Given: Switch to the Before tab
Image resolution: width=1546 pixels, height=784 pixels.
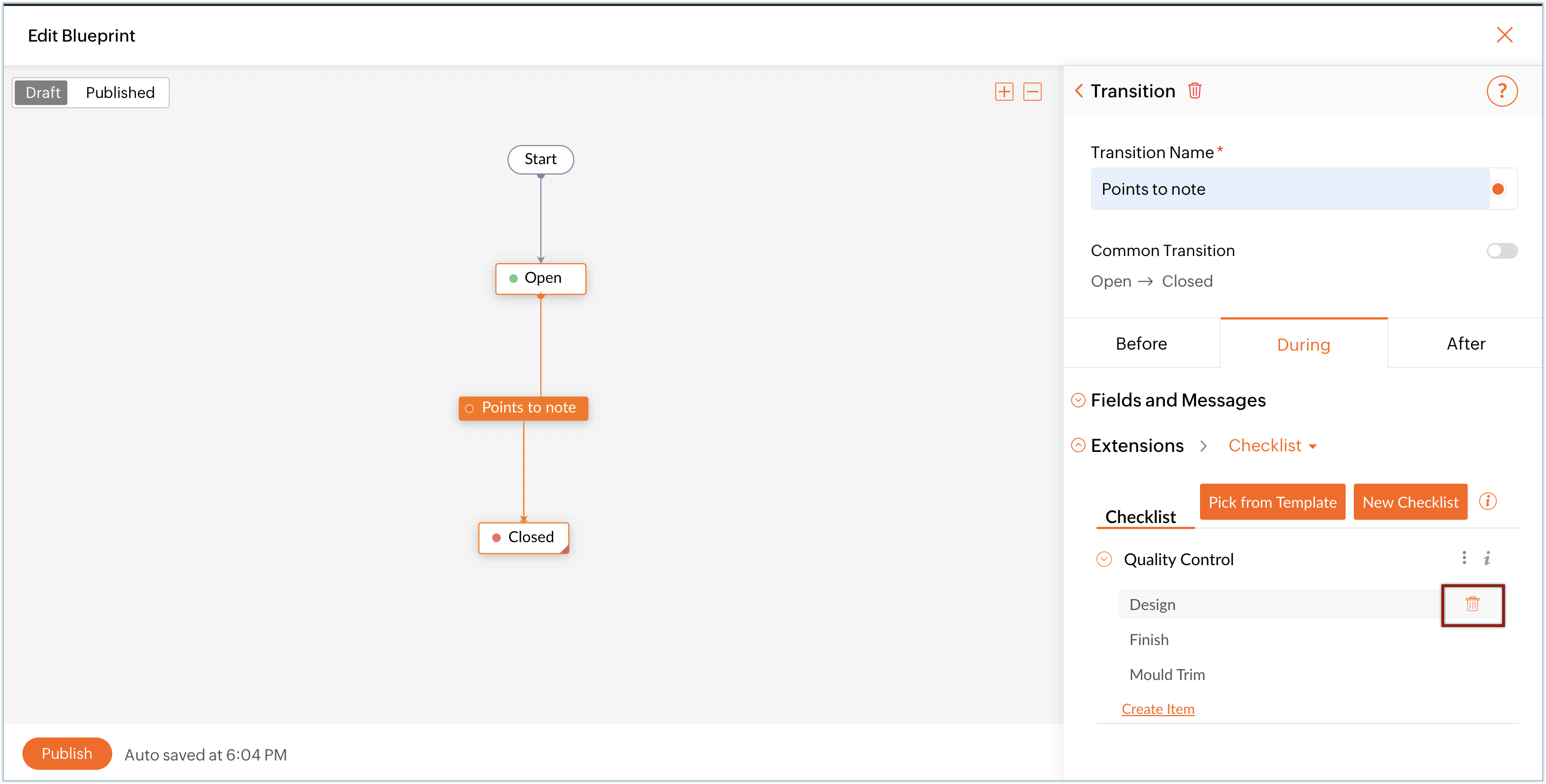Looking at the screenshot, I should tap(1141, 344).
